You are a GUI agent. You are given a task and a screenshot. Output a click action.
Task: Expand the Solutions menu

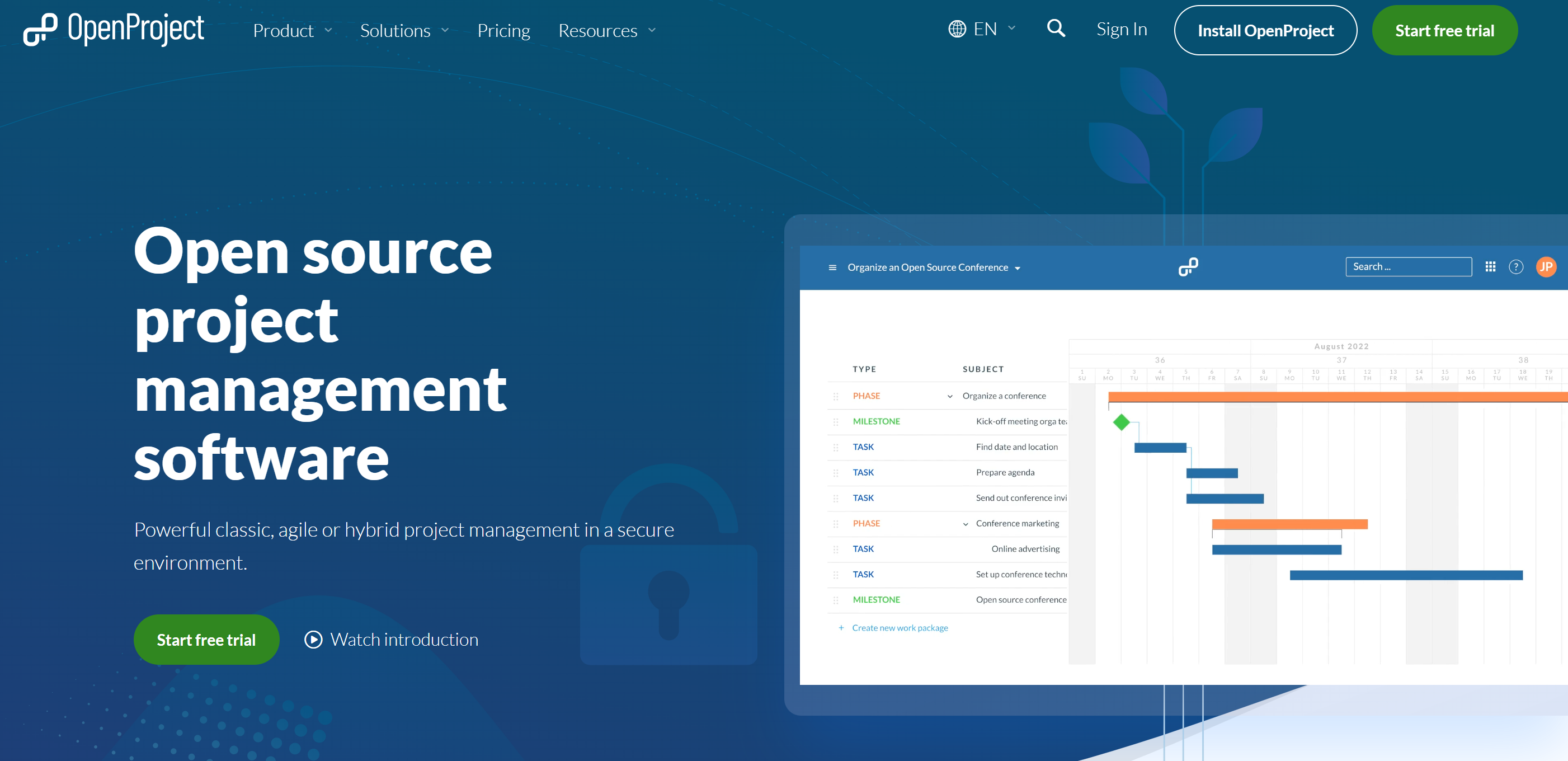click(404, 30)
